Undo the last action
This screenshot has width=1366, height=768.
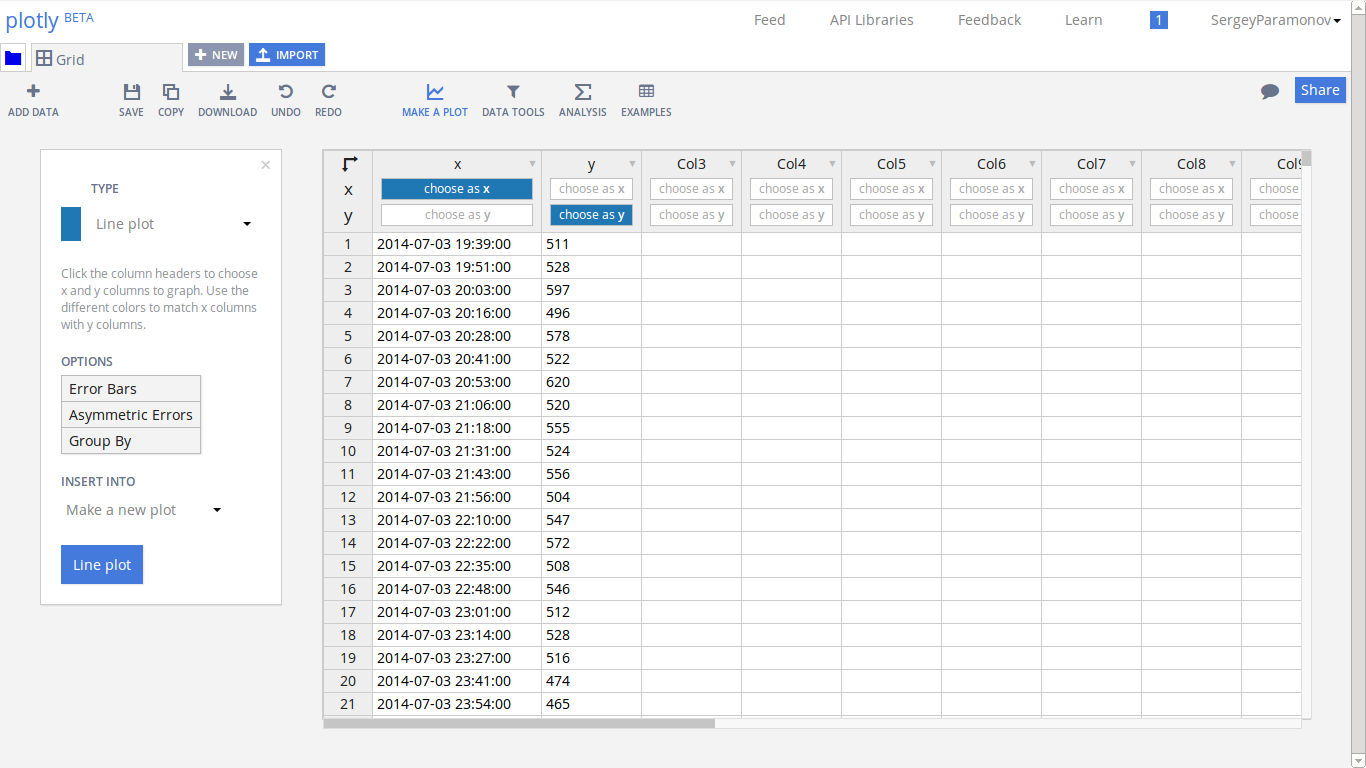click(286, 92)
